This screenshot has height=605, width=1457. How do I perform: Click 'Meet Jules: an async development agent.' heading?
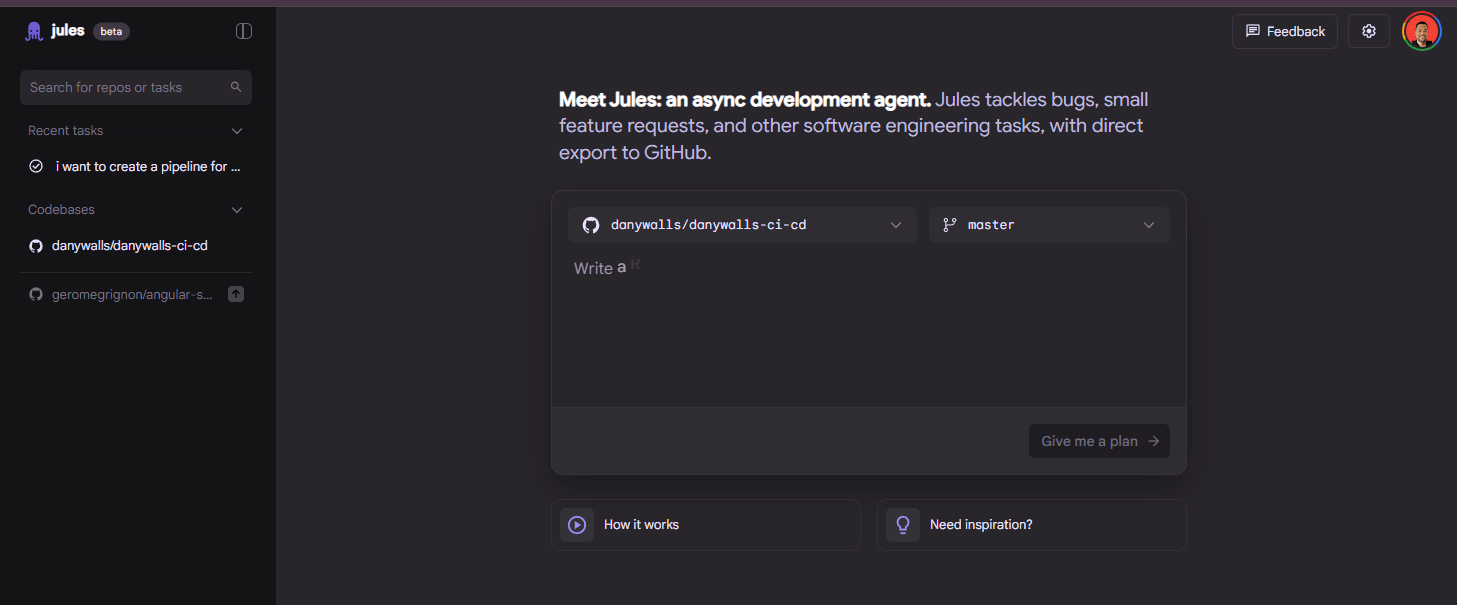tap(745, 100)
